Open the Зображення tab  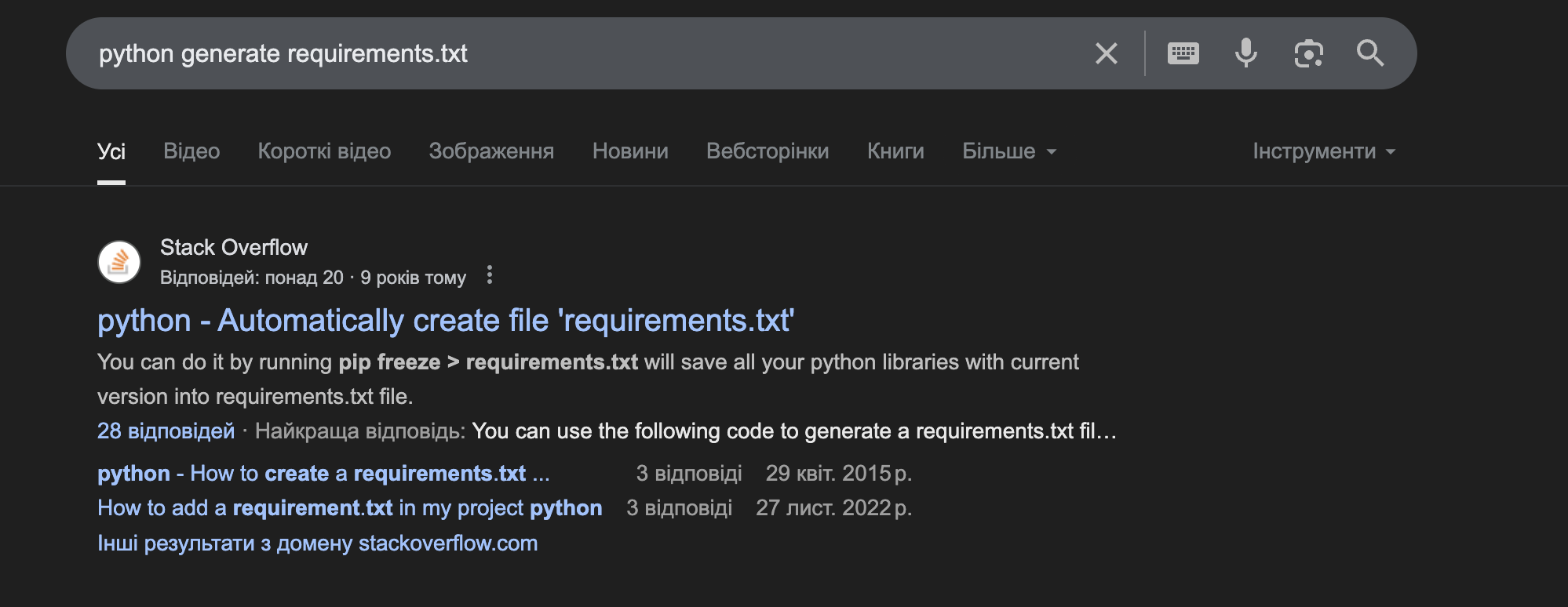coord(491,151)
